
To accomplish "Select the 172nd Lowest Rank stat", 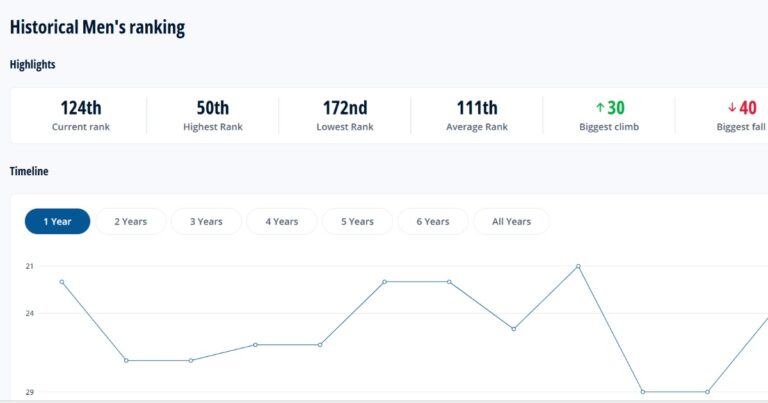I will (x=345, y=115).
